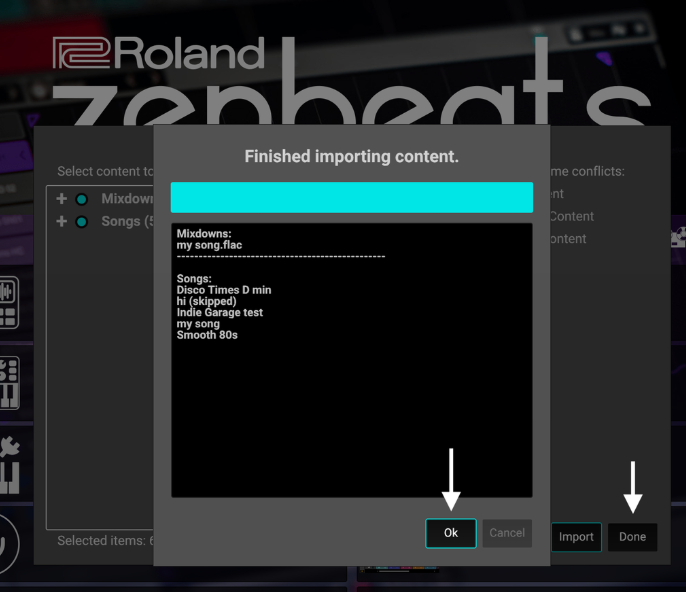Click the 'Select content to' label
Screen dimensions: 686x592
point(105,172)
